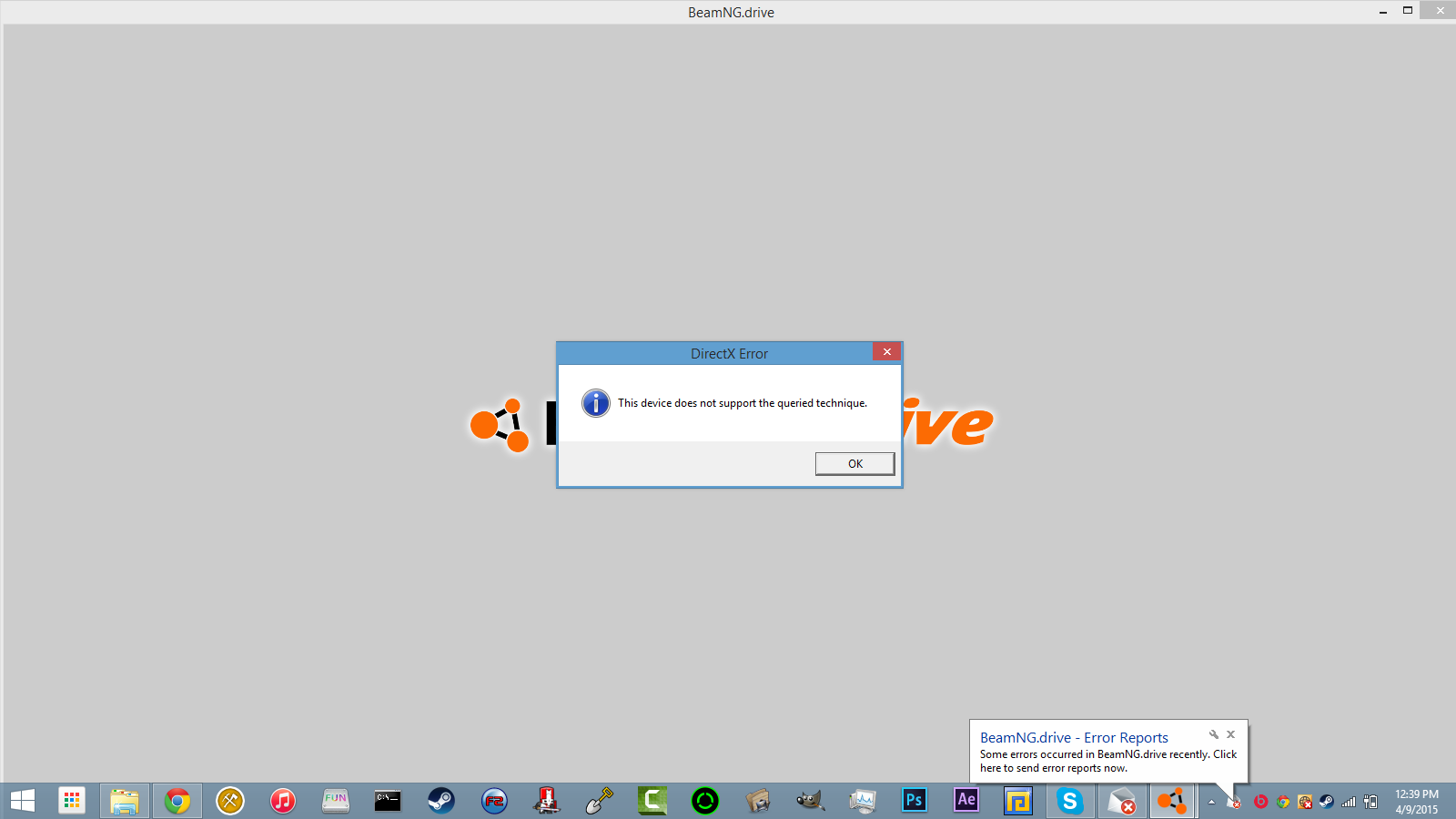Launch iTunes from the taskbar
1456x819 pixels.
point(283,801)
